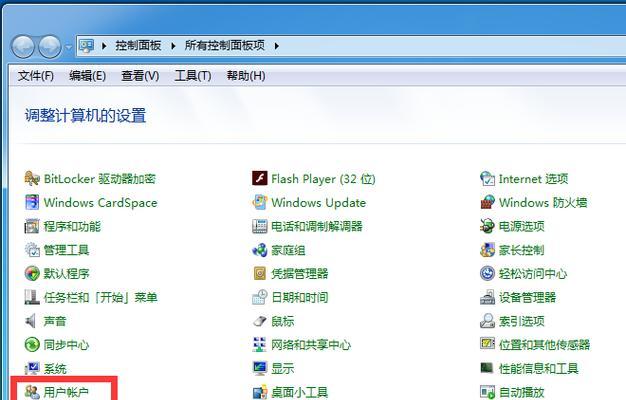This screenshot has height=400, width=626.
Task: Open recent pages dropdown beside navigation buttons
Action: pos(69,47)
